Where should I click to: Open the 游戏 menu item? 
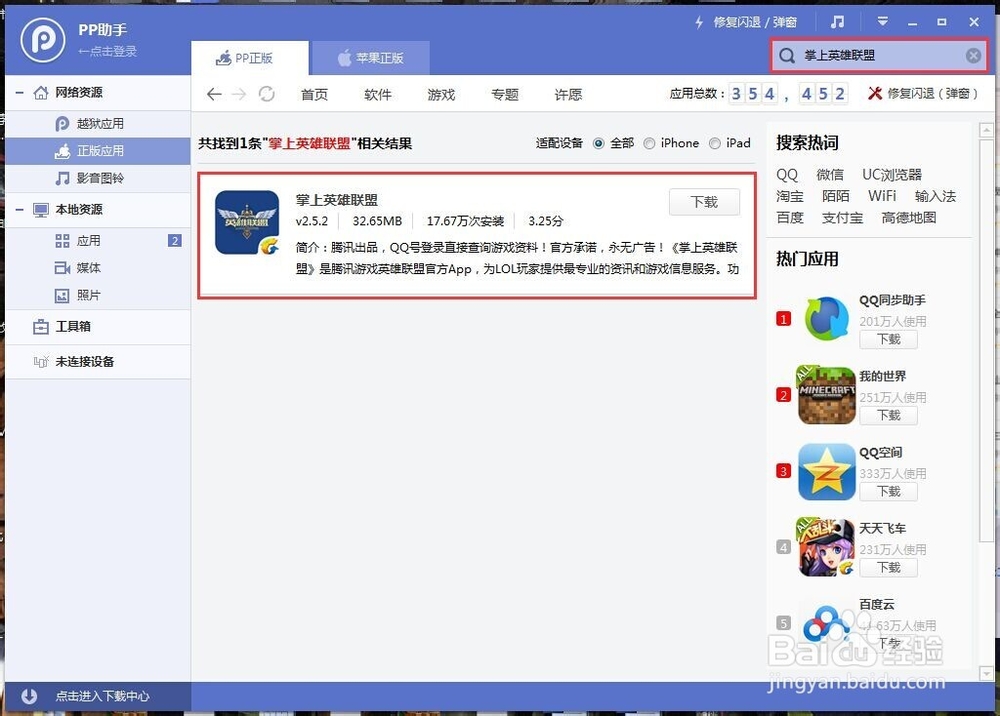441,94
